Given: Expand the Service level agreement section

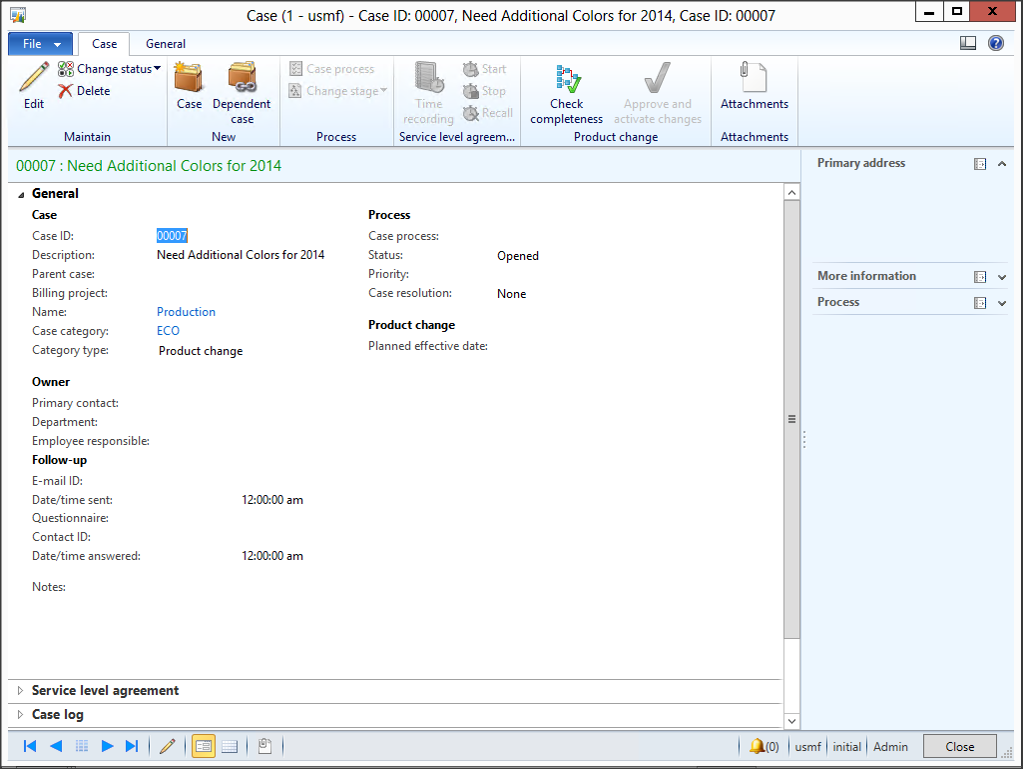Looking at the screenshot, I should [x=105, y=690].
